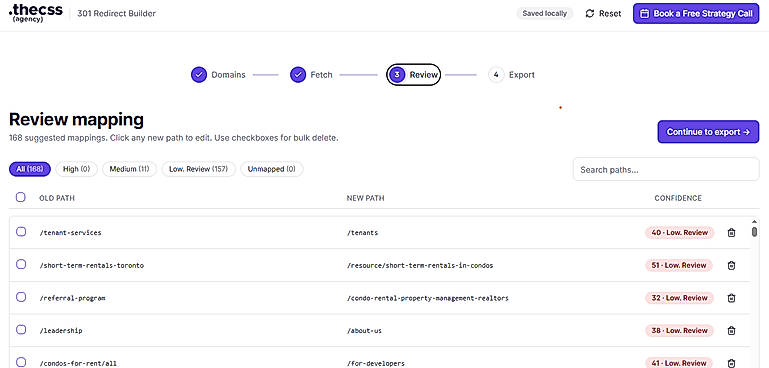Screen dimensions: 769x368
Task: Delete the /tenant-services mapping row
Action: pyautogui.click(x=731, y=233)
